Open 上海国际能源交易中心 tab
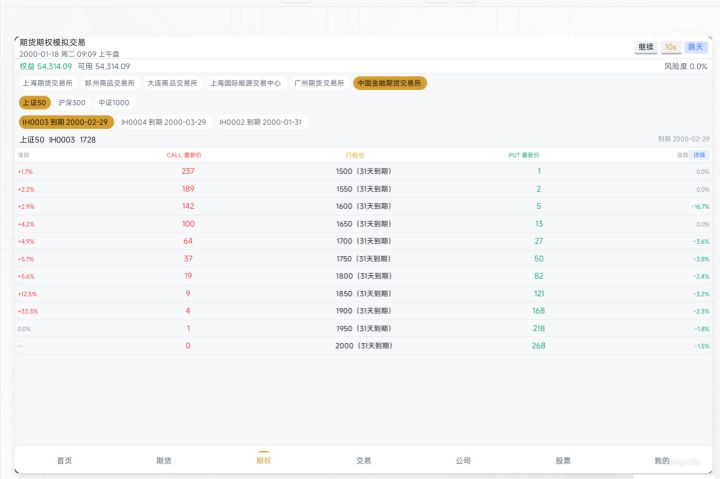This screenshot has width=720, height=479. 246,83
